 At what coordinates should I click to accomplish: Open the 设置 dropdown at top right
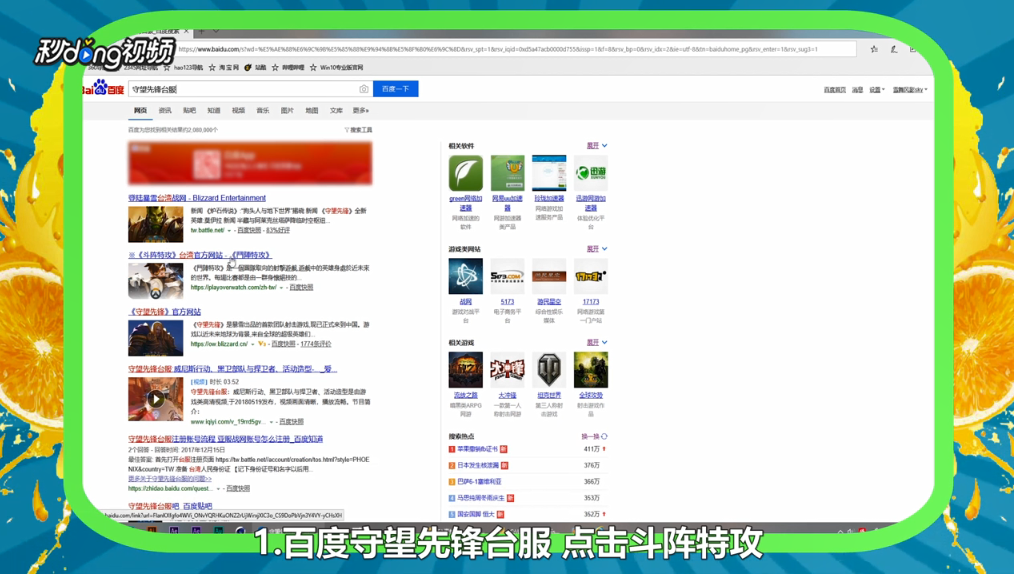877,90
